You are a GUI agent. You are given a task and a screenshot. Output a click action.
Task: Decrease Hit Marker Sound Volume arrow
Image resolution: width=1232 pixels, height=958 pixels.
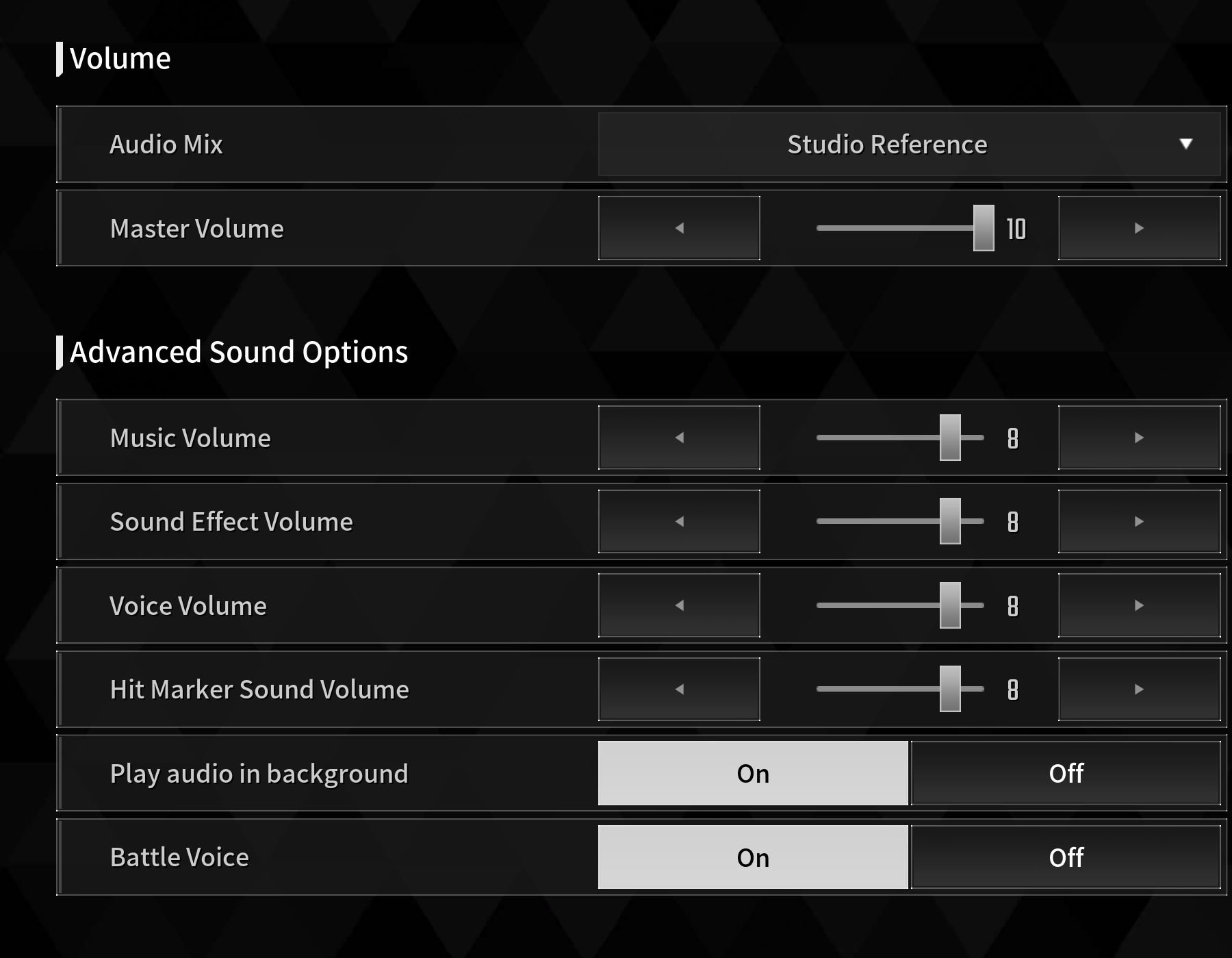point(679,689)
